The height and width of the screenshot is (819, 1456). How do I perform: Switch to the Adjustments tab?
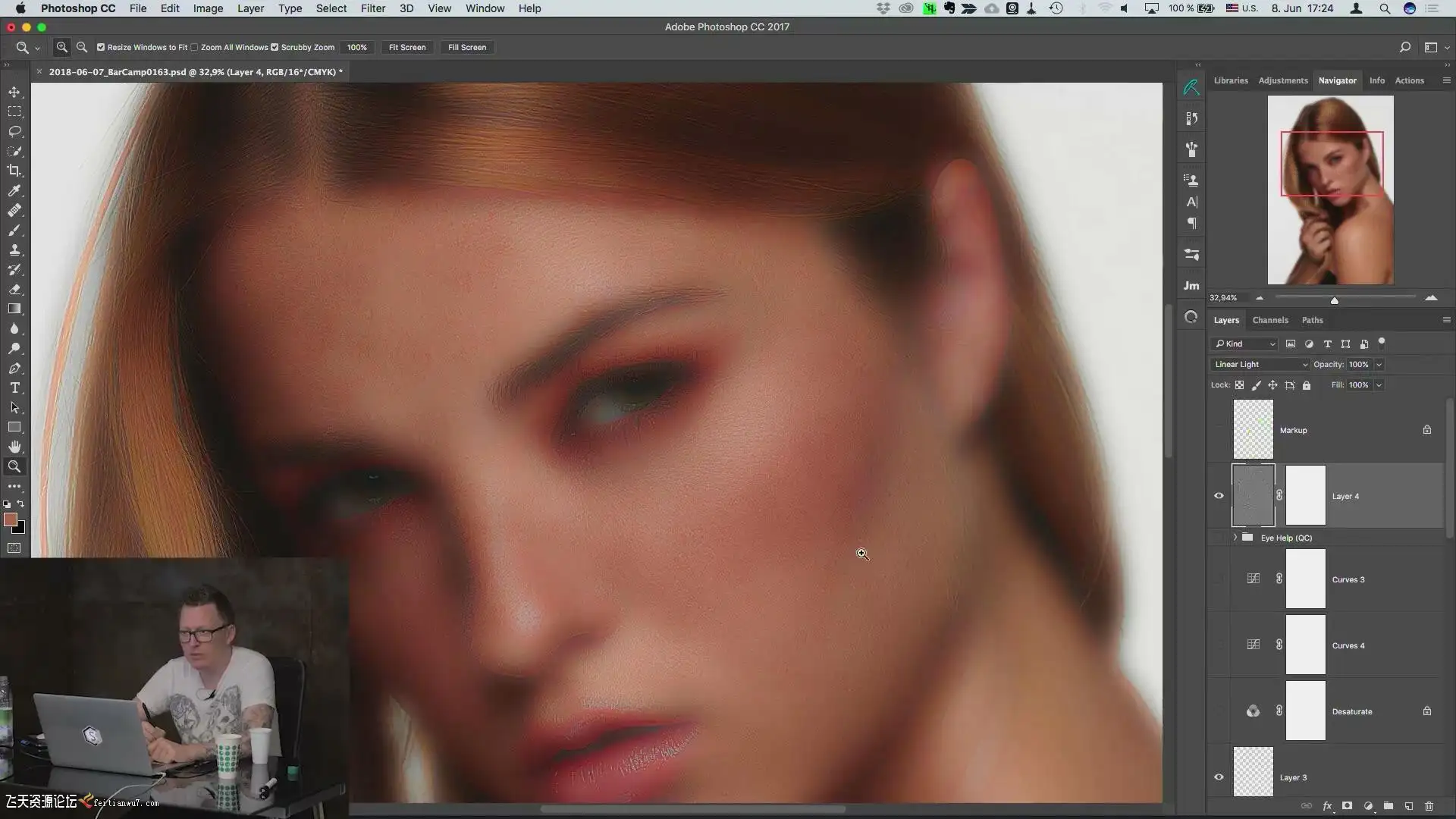click(1283, 80)
